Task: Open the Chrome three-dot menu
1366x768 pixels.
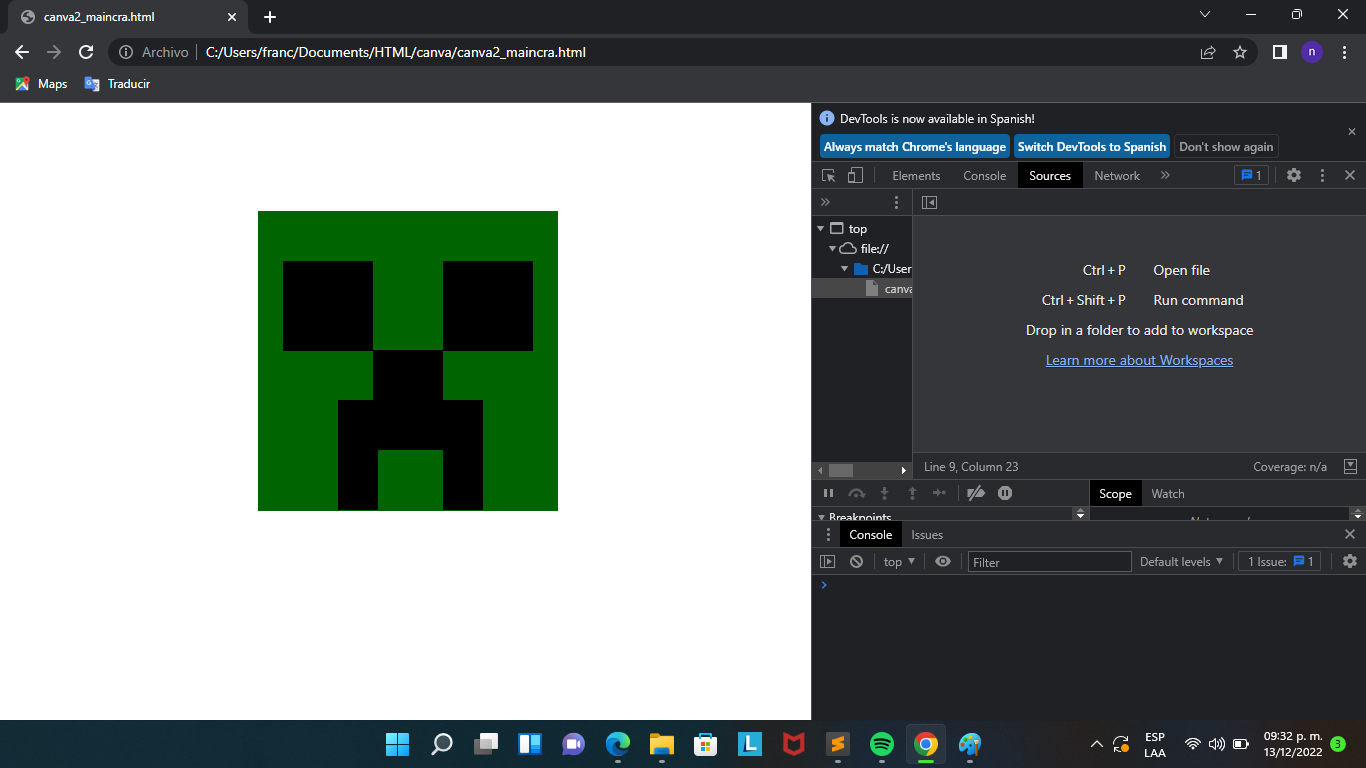Action: [1343, 52]
